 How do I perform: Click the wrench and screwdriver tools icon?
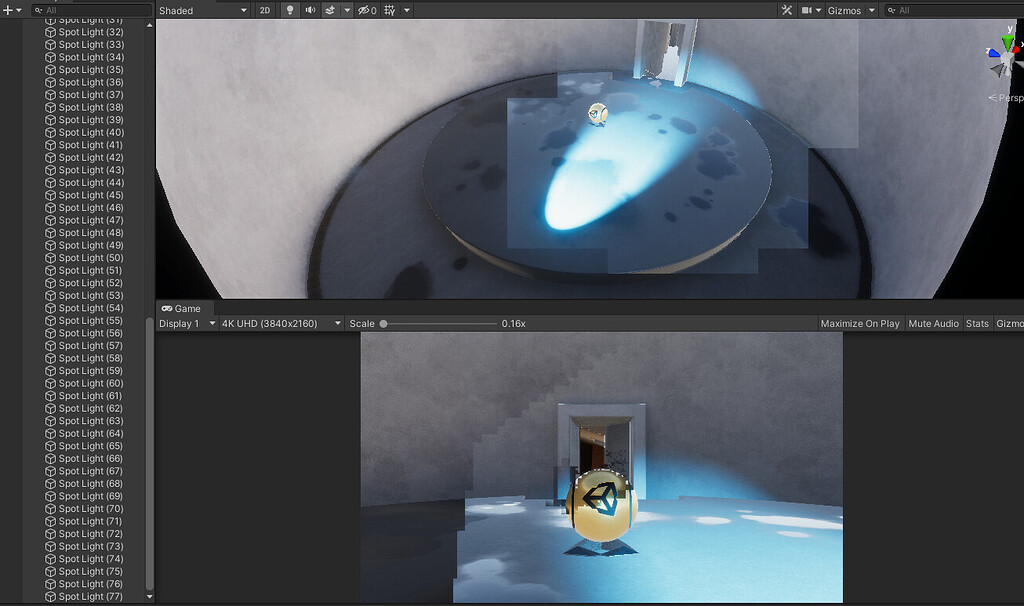tap(786, 10)
